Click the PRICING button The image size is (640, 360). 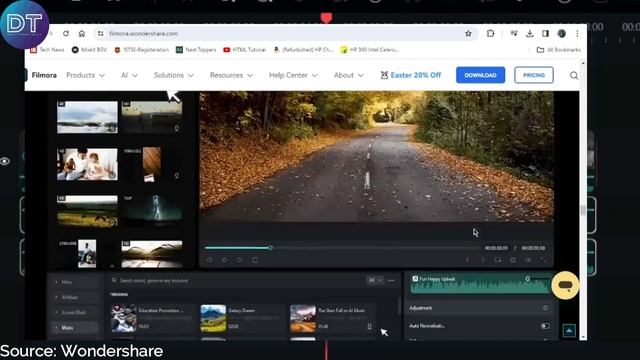(534, 75)
